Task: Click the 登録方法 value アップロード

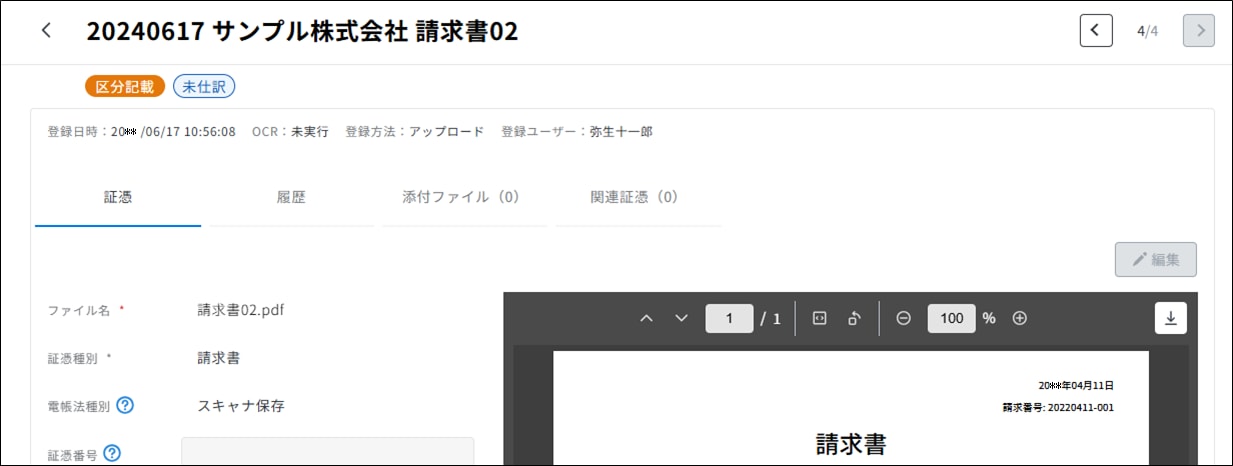Action: [x=446, y=131]
